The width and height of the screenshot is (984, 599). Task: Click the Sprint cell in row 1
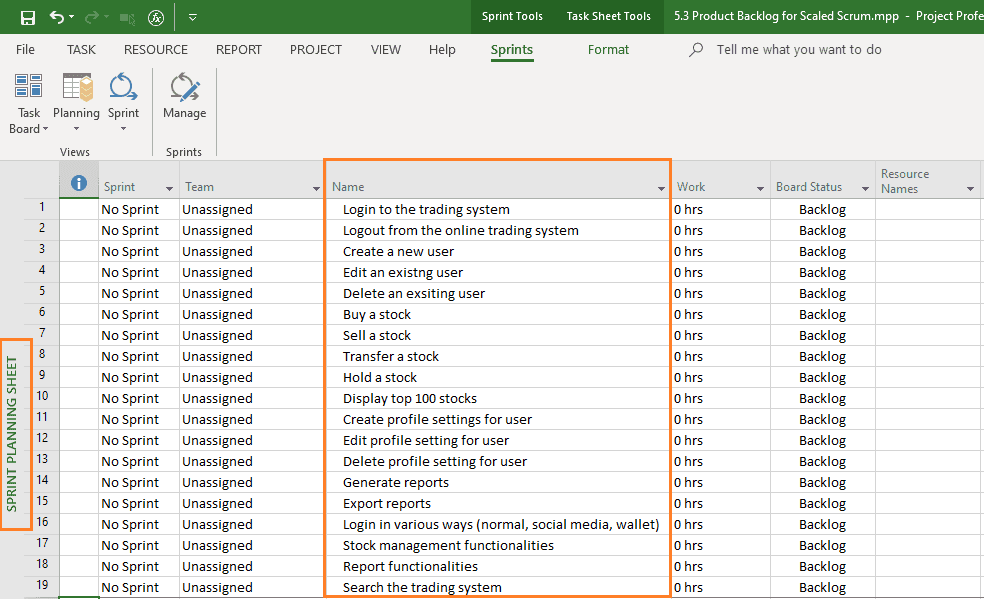(x=139, y=209)
